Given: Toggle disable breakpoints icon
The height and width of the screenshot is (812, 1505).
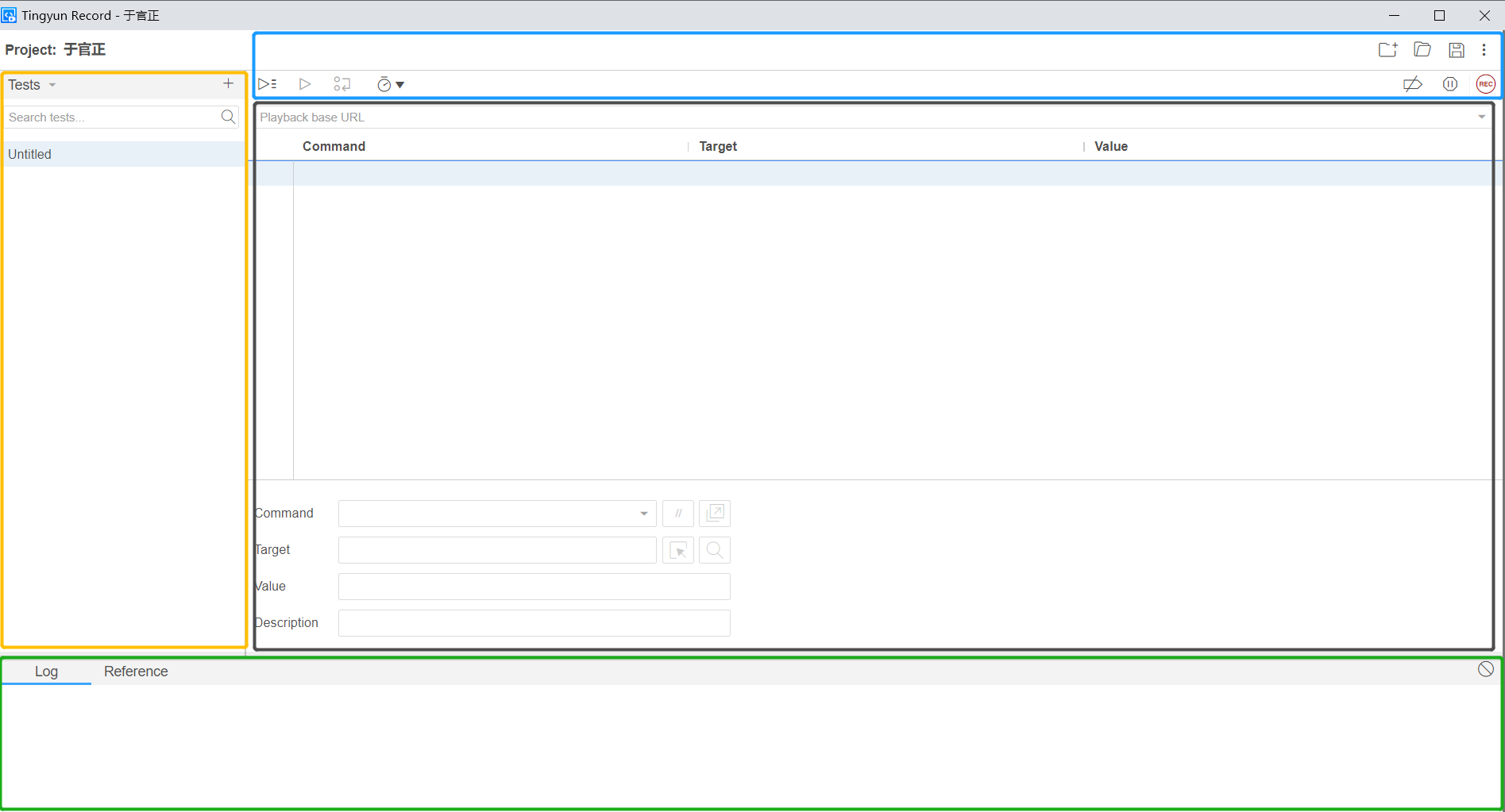Looking at the screenshot, I should pyautogui.click(x=1412, y=84).
